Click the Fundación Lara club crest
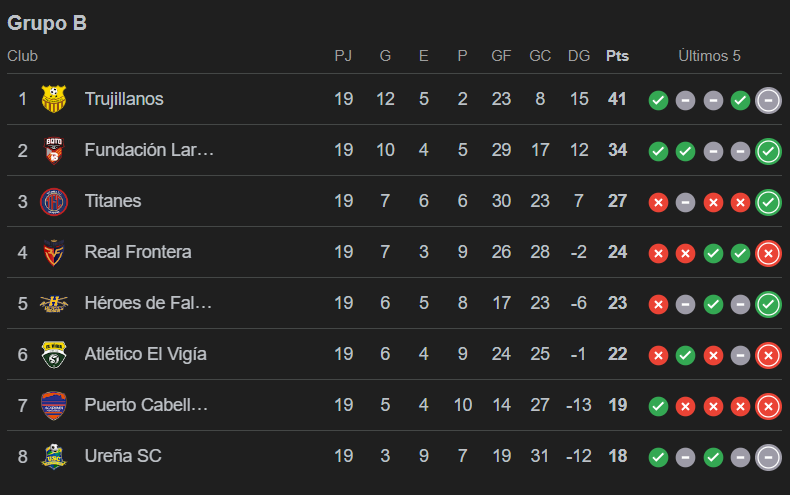This screenshot has width=790, height=495. 53,150
